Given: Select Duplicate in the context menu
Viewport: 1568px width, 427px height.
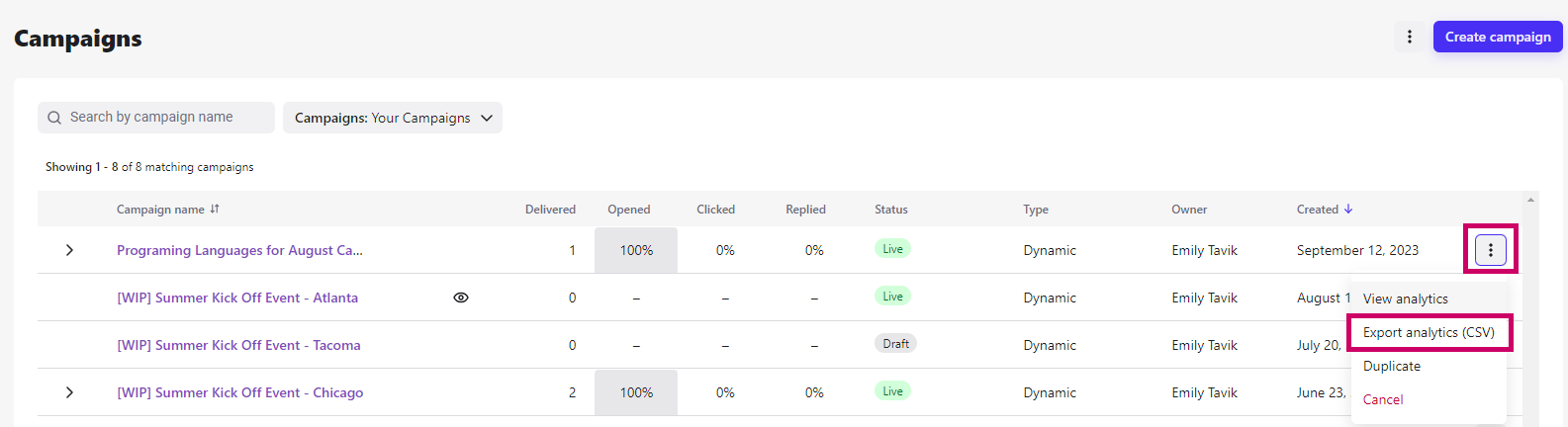Looking at the screenshot, I should [x=1391, y=366].
